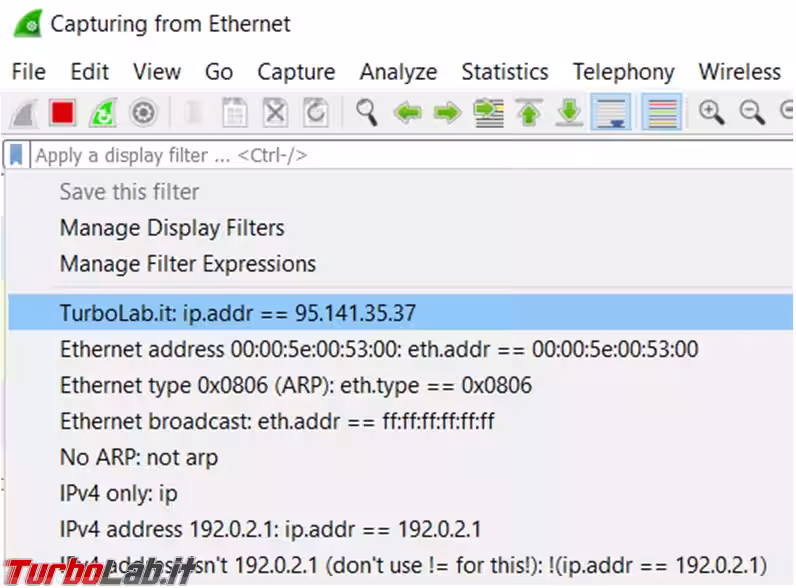This screenshot has height=588, width=796.
Task: Jump to the first packet
Action: 529,113
